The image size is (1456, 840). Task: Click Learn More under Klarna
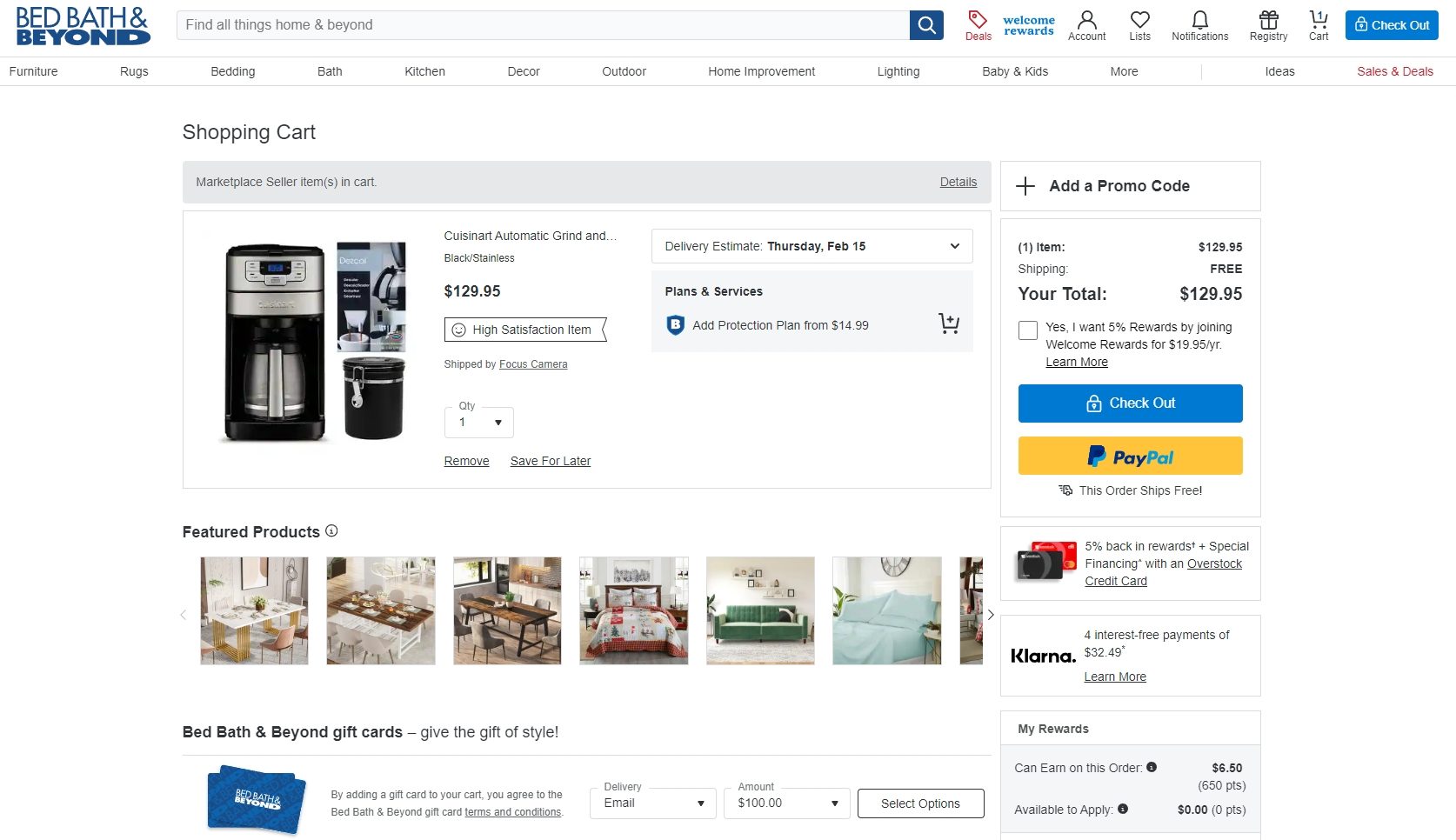1115,677
